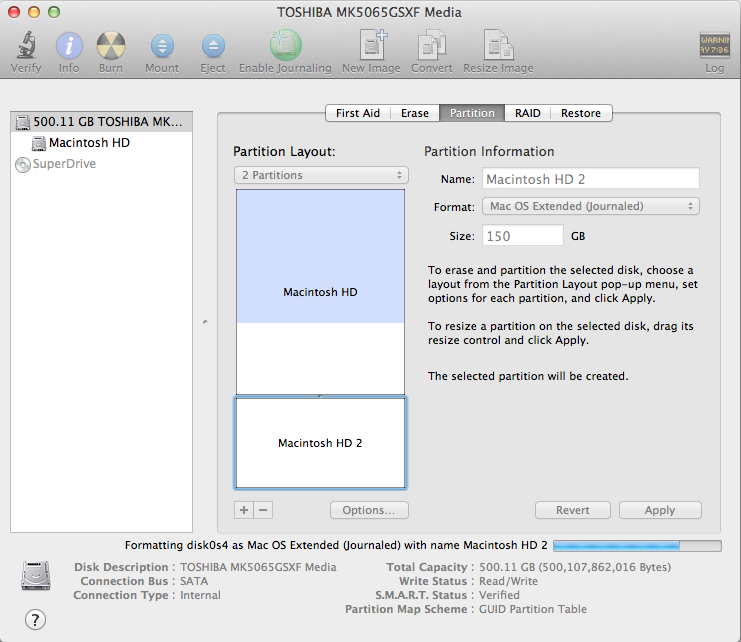Click the GUID Partition Table text
The width and height of the screenshot is (741, 642).
(x=533, y=609)
